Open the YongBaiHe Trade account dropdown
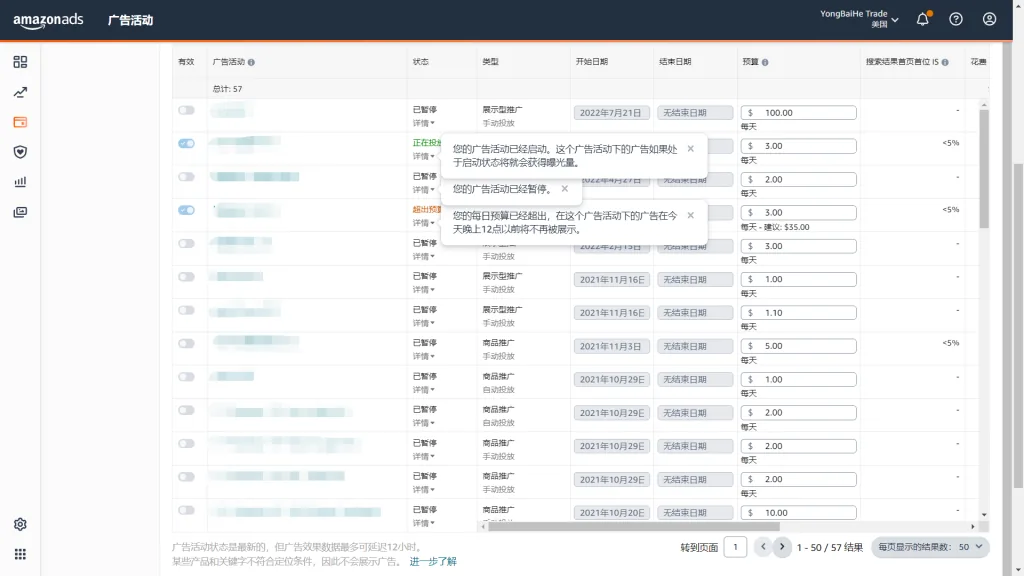This screenshot has height=576, width=1024. coord(859,19)
